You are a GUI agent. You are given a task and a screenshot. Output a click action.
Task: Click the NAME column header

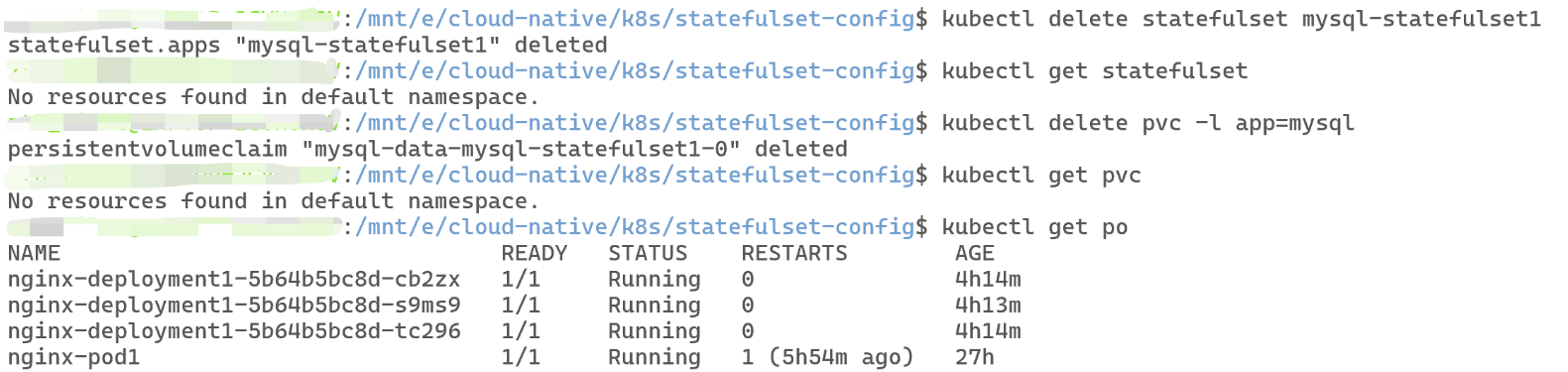[x=34, y=253]
